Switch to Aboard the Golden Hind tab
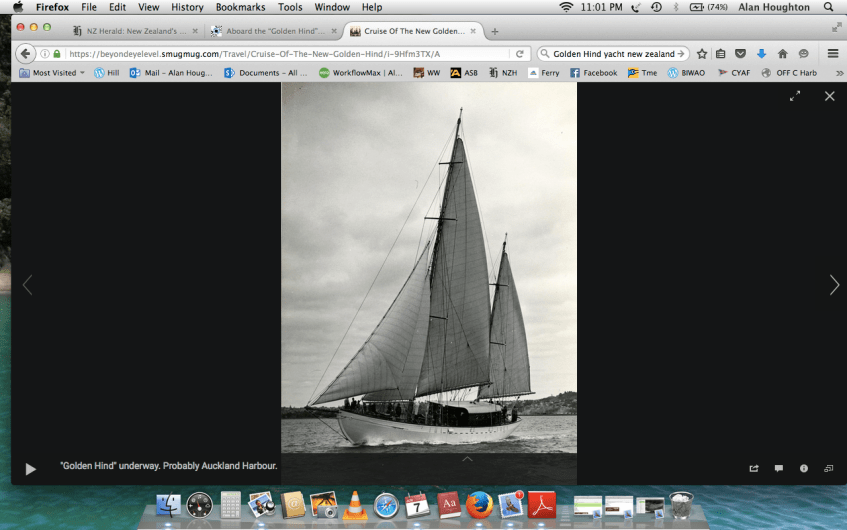Screen dimensions: 847x530 [x=272, y=31]
